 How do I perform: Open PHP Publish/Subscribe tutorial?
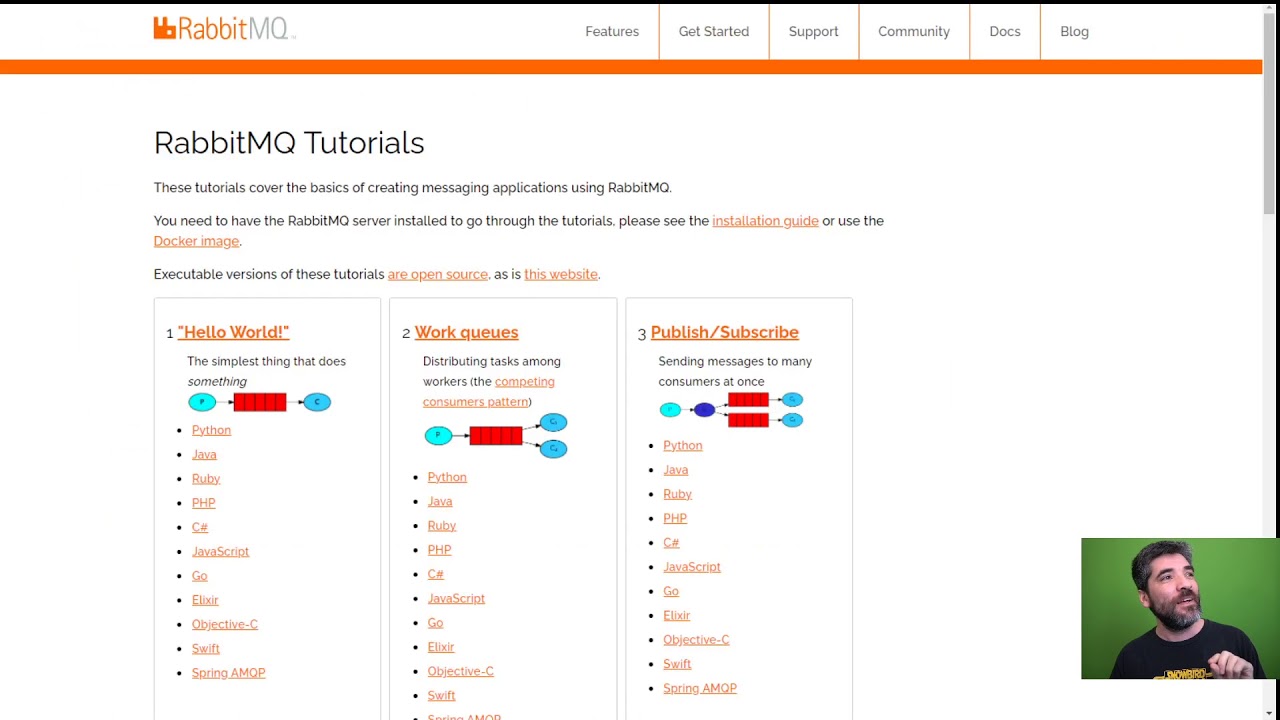tap(675, 518)
